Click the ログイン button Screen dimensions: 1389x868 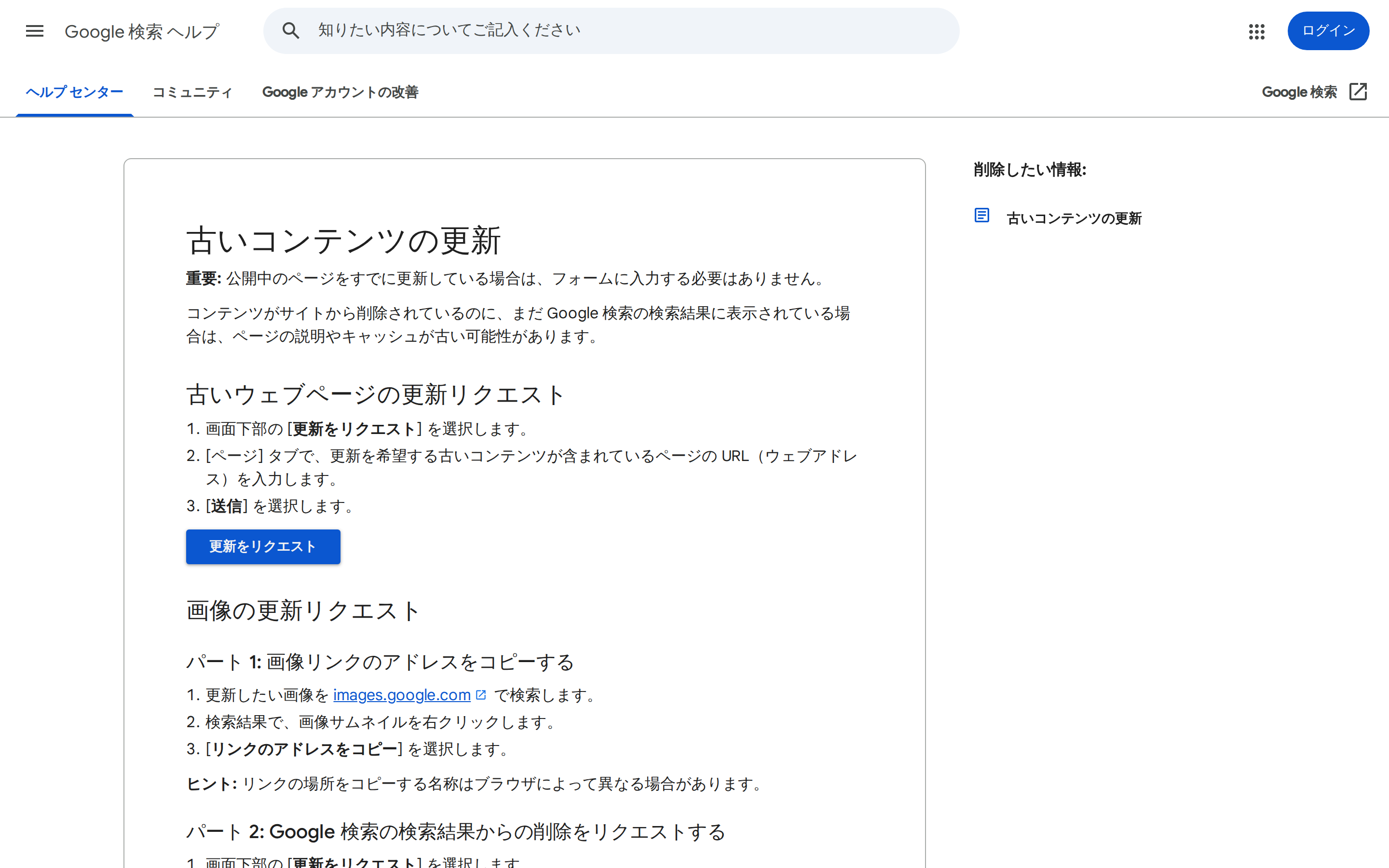point(1328,31)
